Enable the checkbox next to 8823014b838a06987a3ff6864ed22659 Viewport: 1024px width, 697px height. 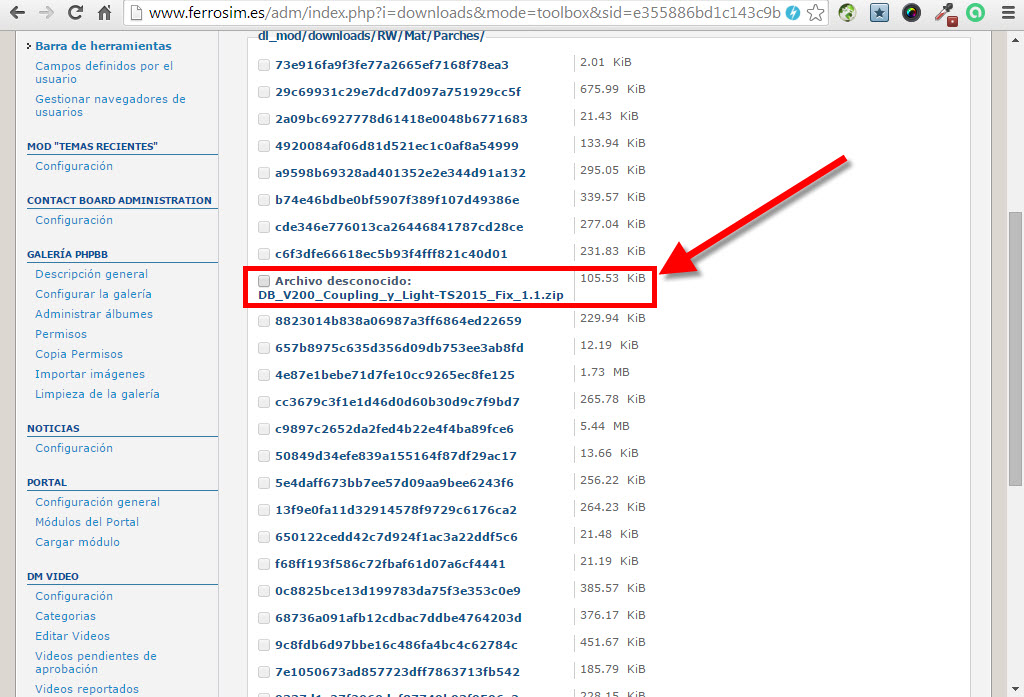[264, 321]
